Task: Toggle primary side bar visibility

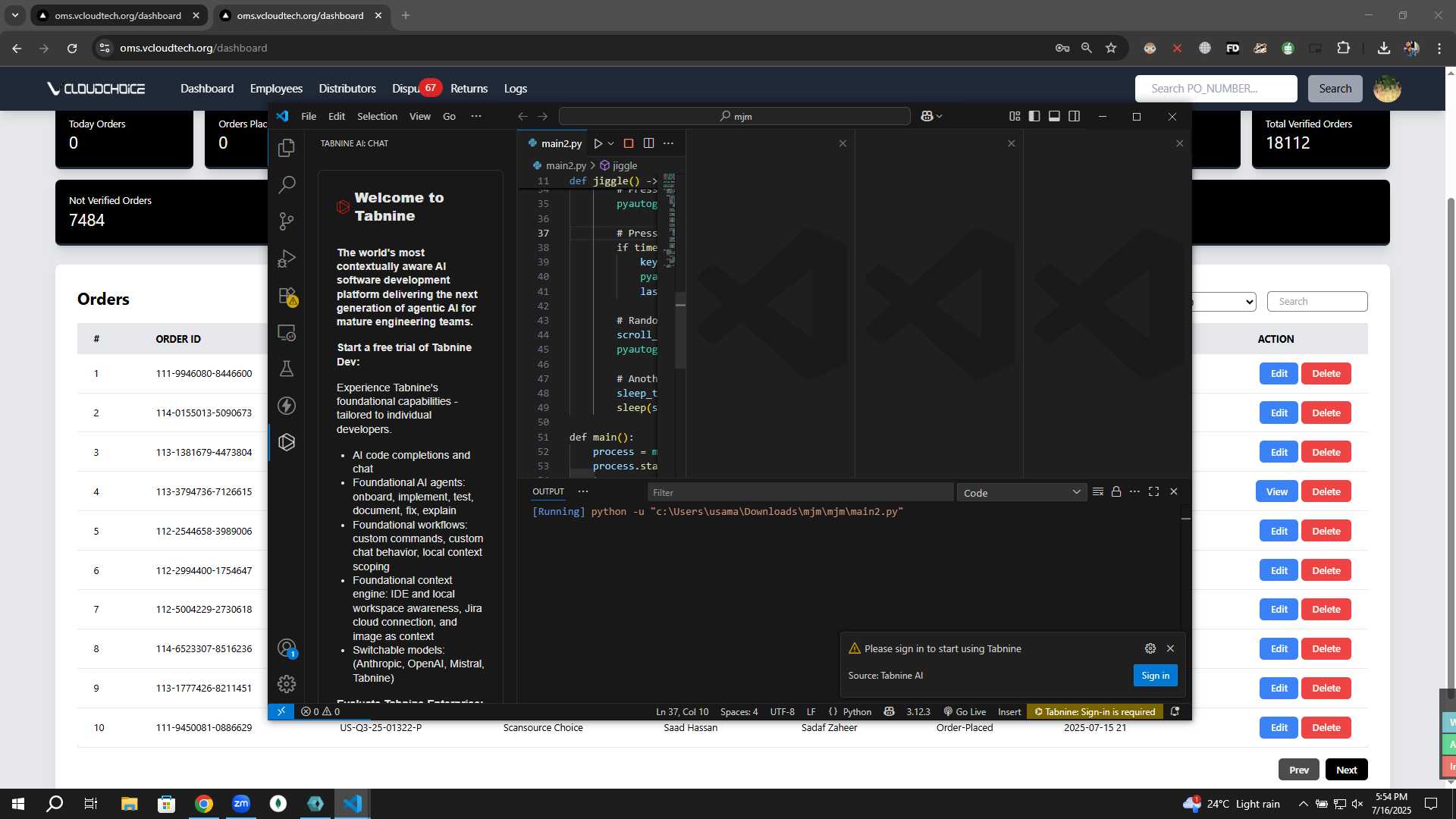Action: 1034,116
